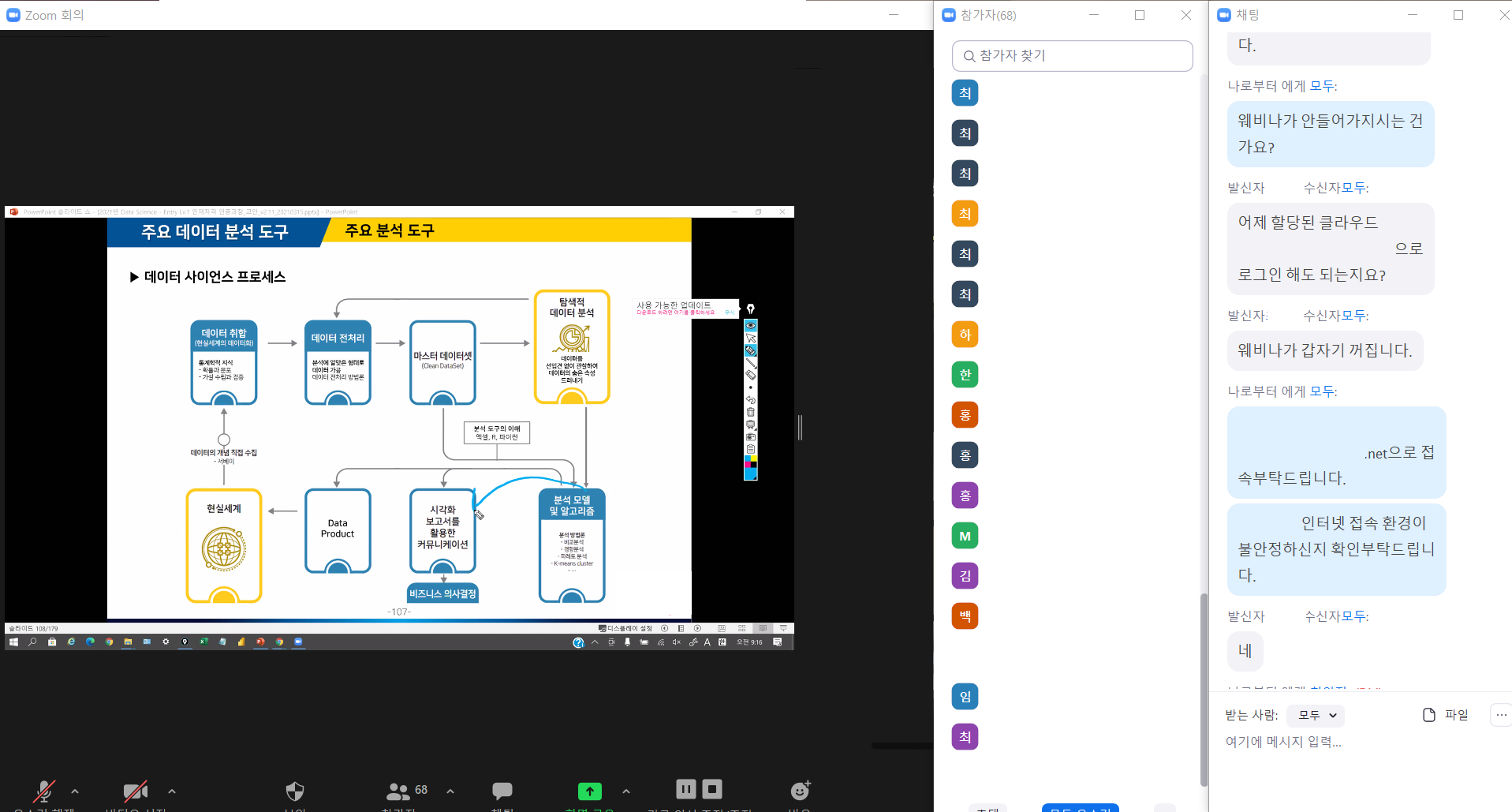Click the participants panel scrollbar

1204,687
